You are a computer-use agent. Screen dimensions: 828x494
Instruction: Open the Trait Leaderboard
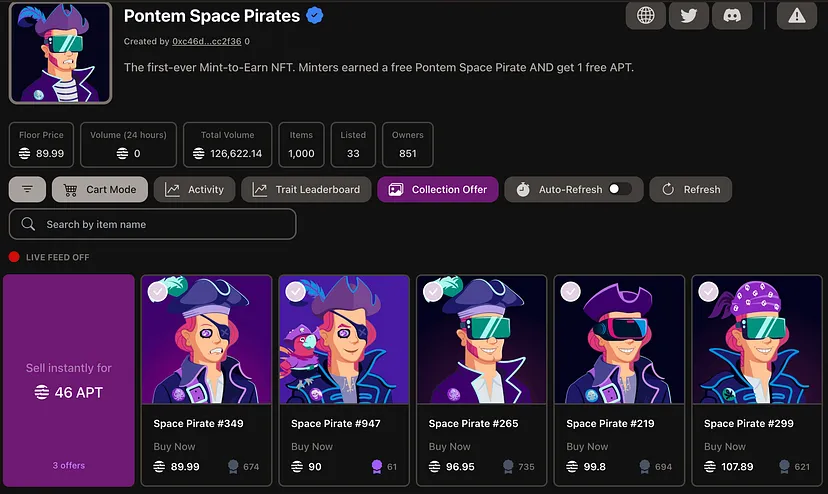[306, 189]
